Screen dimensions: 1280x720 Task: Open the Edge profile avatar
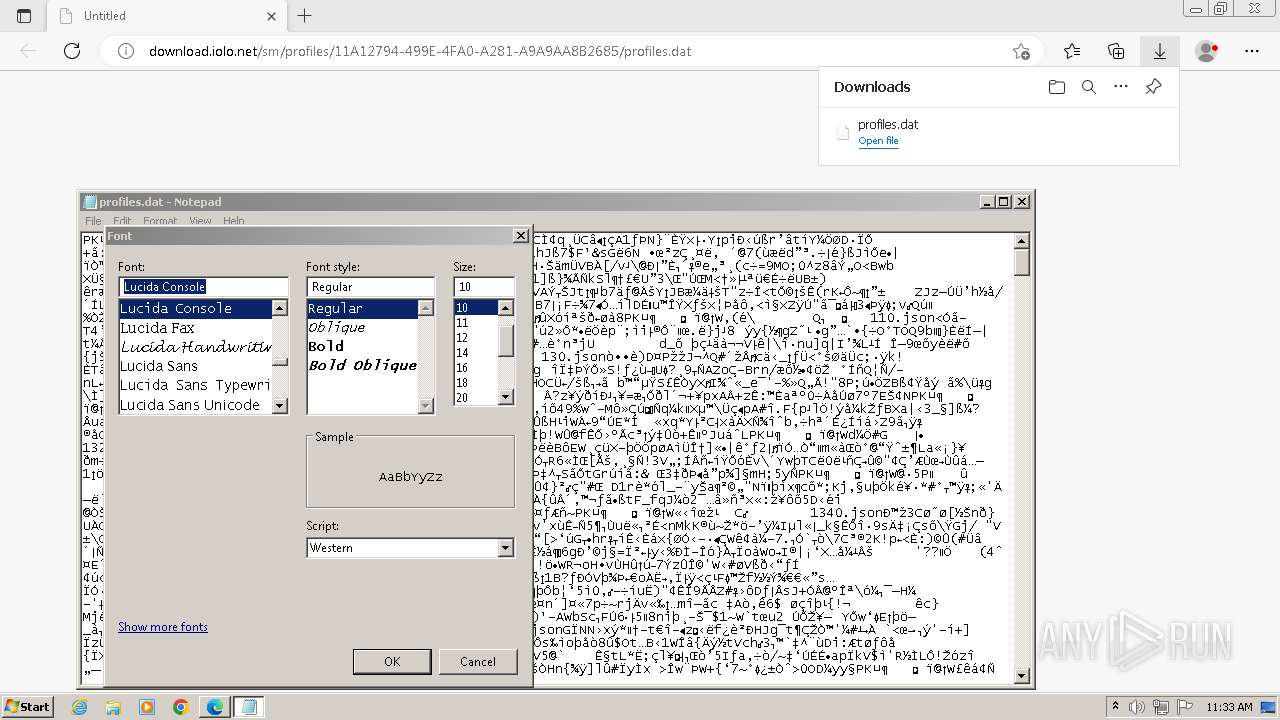coord(1207,51)
